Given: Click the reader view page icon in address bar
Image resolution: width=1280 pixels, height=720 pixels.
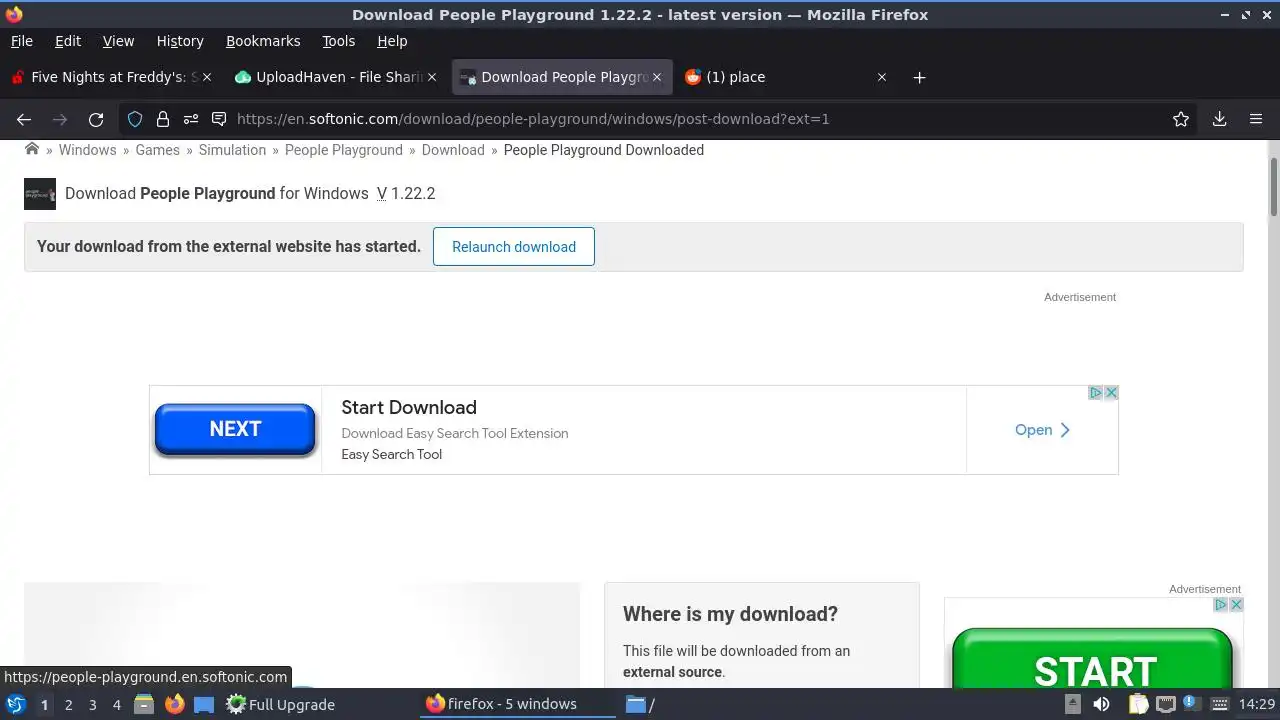Looking at the screenshot, I should [219, 119].
